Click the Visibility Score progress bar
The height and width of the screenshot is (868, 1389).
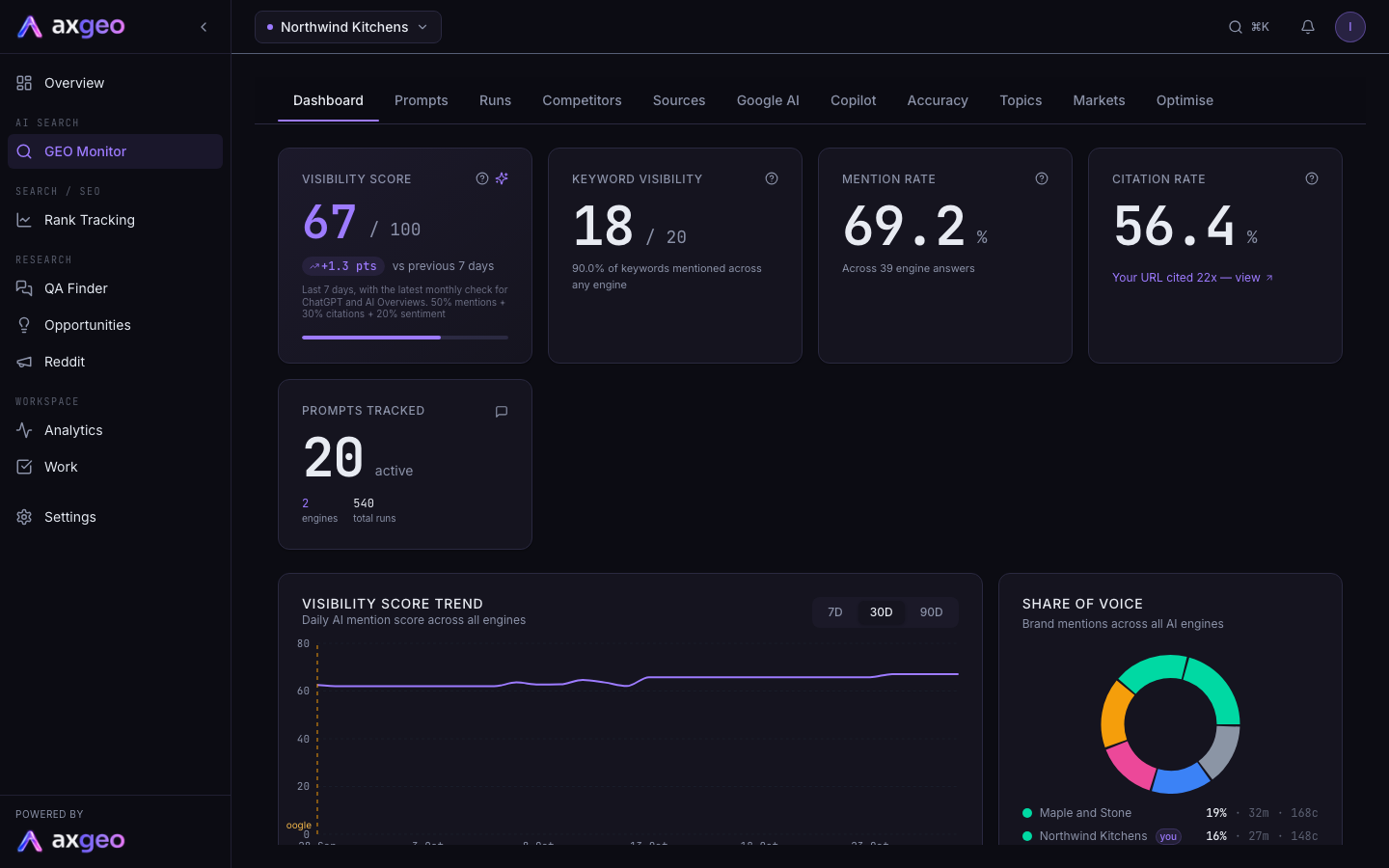(405, 338)
